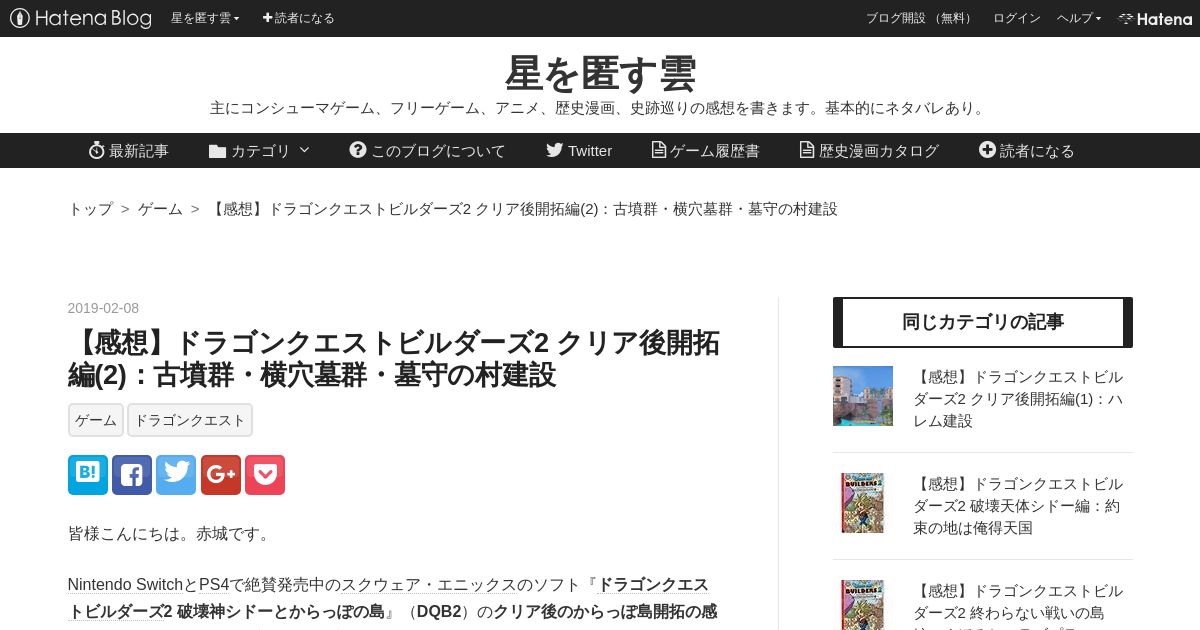
Task: Click the blog title 星を匿す雲
Action: click(x=600, y=73)
